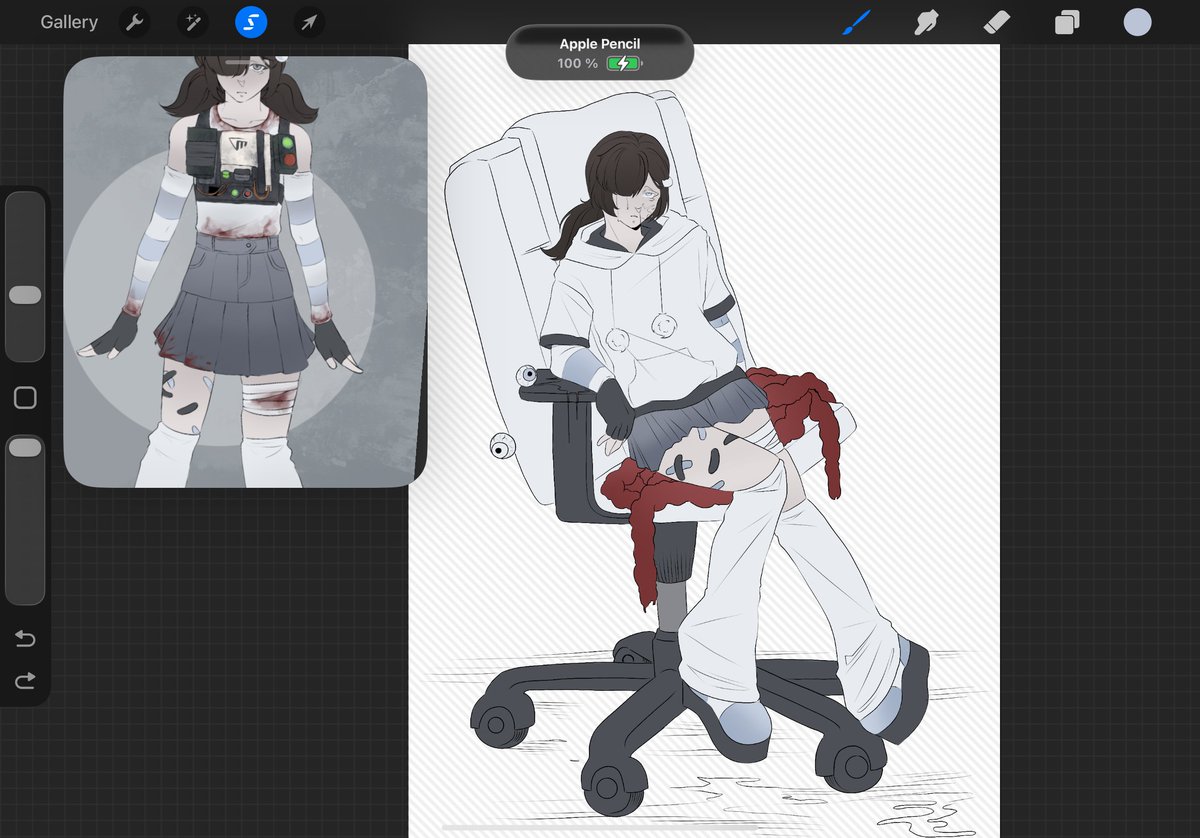Open the active color picker circle
Screen dimensions: 1200x838
pos(1137,22)
